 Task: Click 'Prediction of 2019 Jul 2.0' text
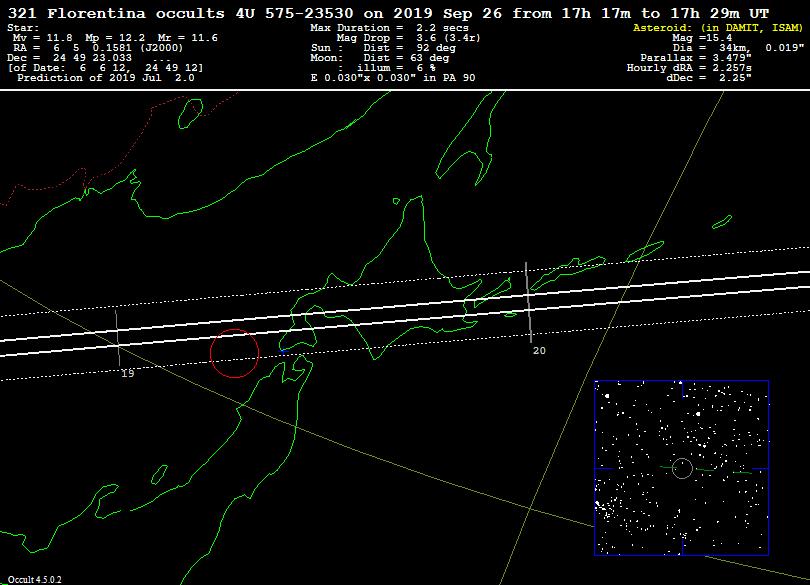pos(106,78)
